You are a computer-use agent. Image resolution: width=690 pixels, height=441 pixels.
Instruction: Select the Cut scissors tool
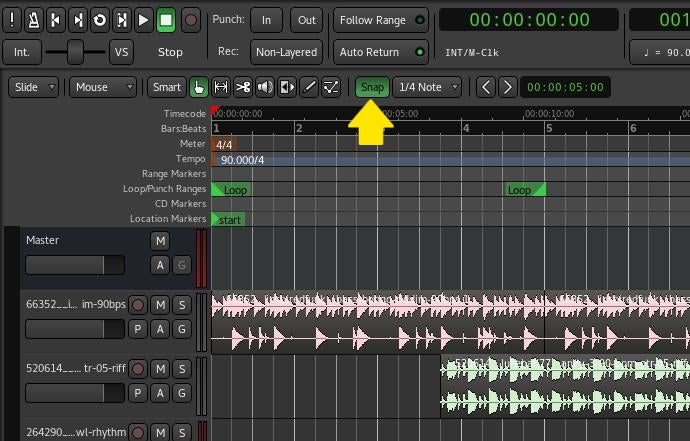click(243, 87)
